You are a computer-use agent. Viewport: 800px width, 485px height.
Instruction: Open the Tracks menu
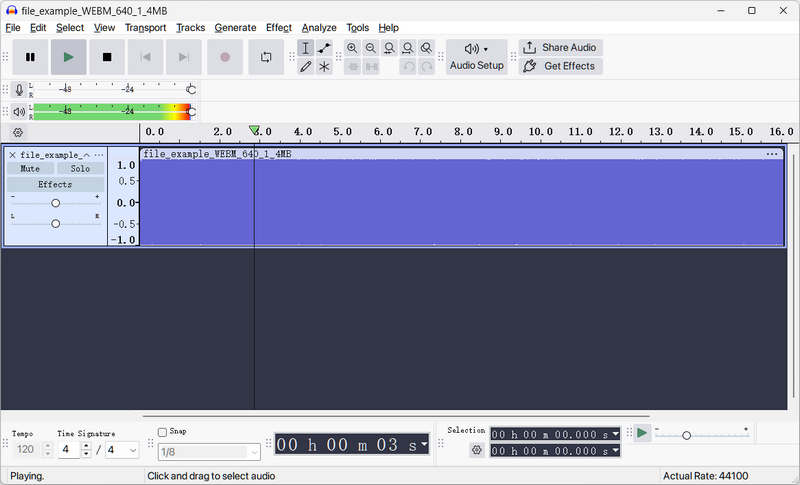point(190,28)
